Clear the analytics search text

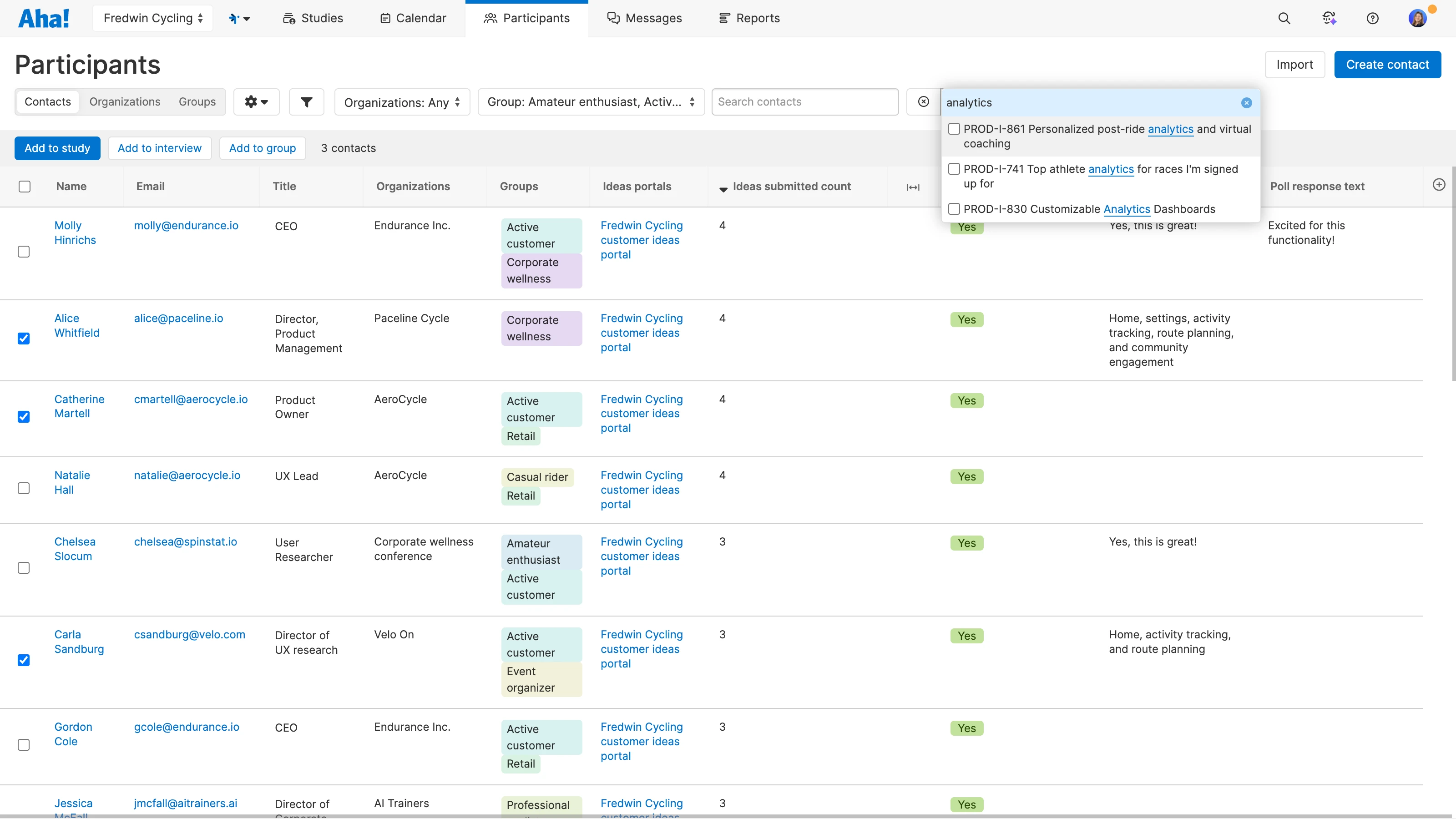pos(1246,103)
